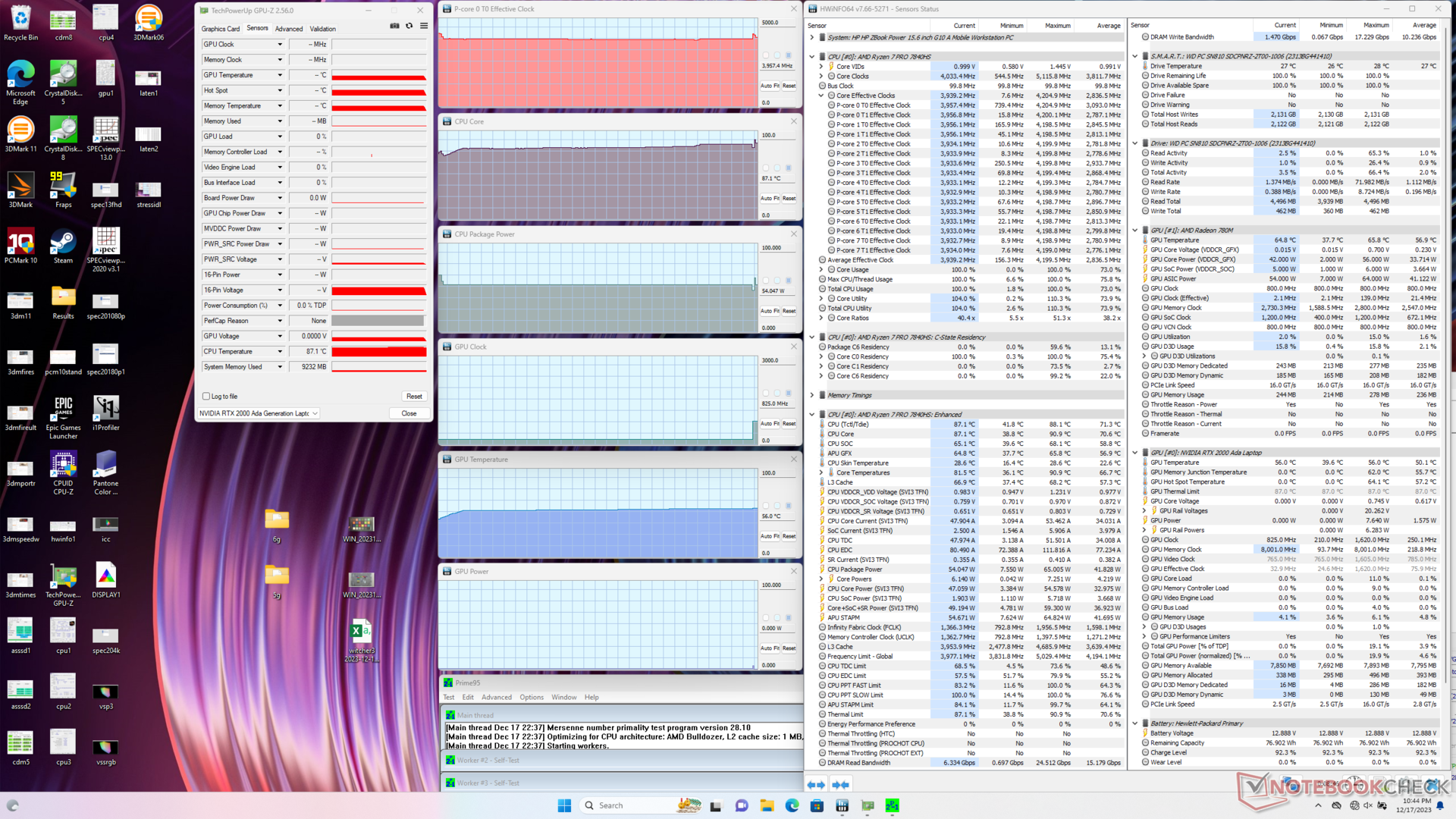Screen dimensions: 1456x819
Task: Open Prime95 from the taskbar
Action: point(892,805)
